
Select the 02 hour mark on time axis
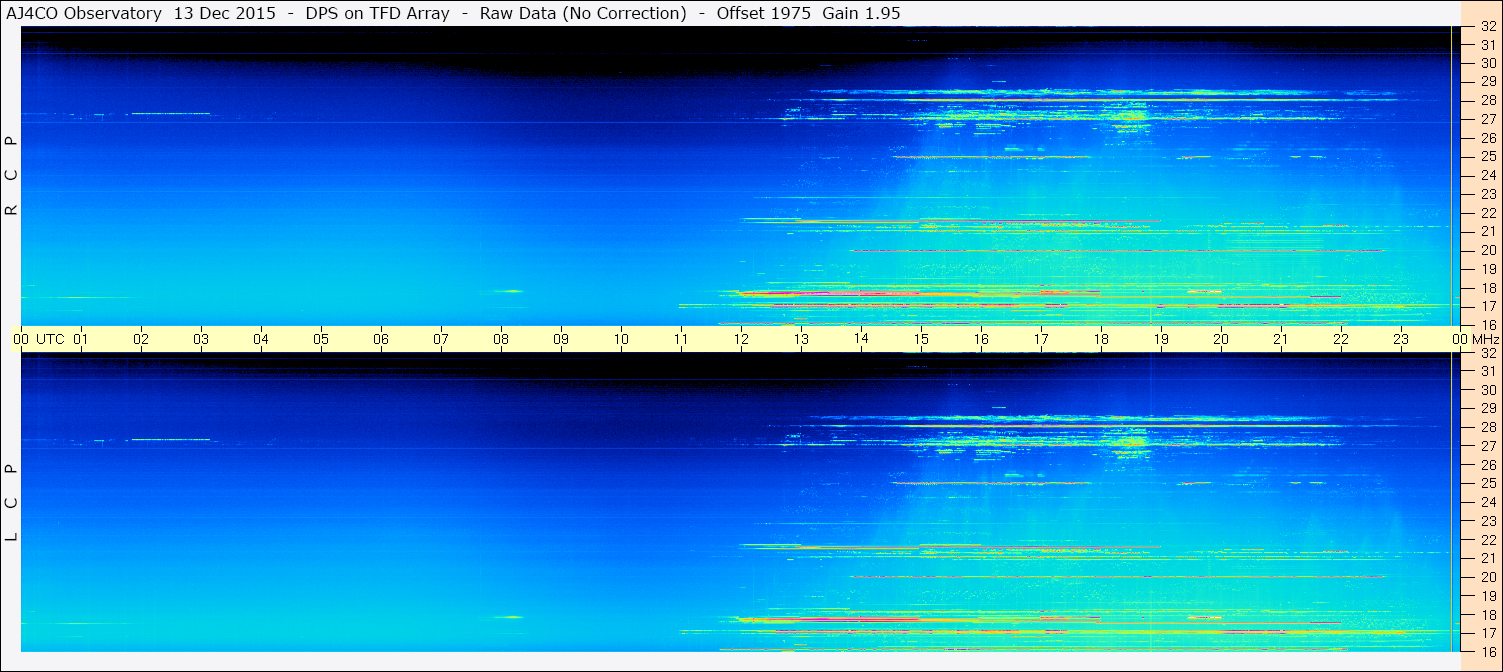[141, 339]
